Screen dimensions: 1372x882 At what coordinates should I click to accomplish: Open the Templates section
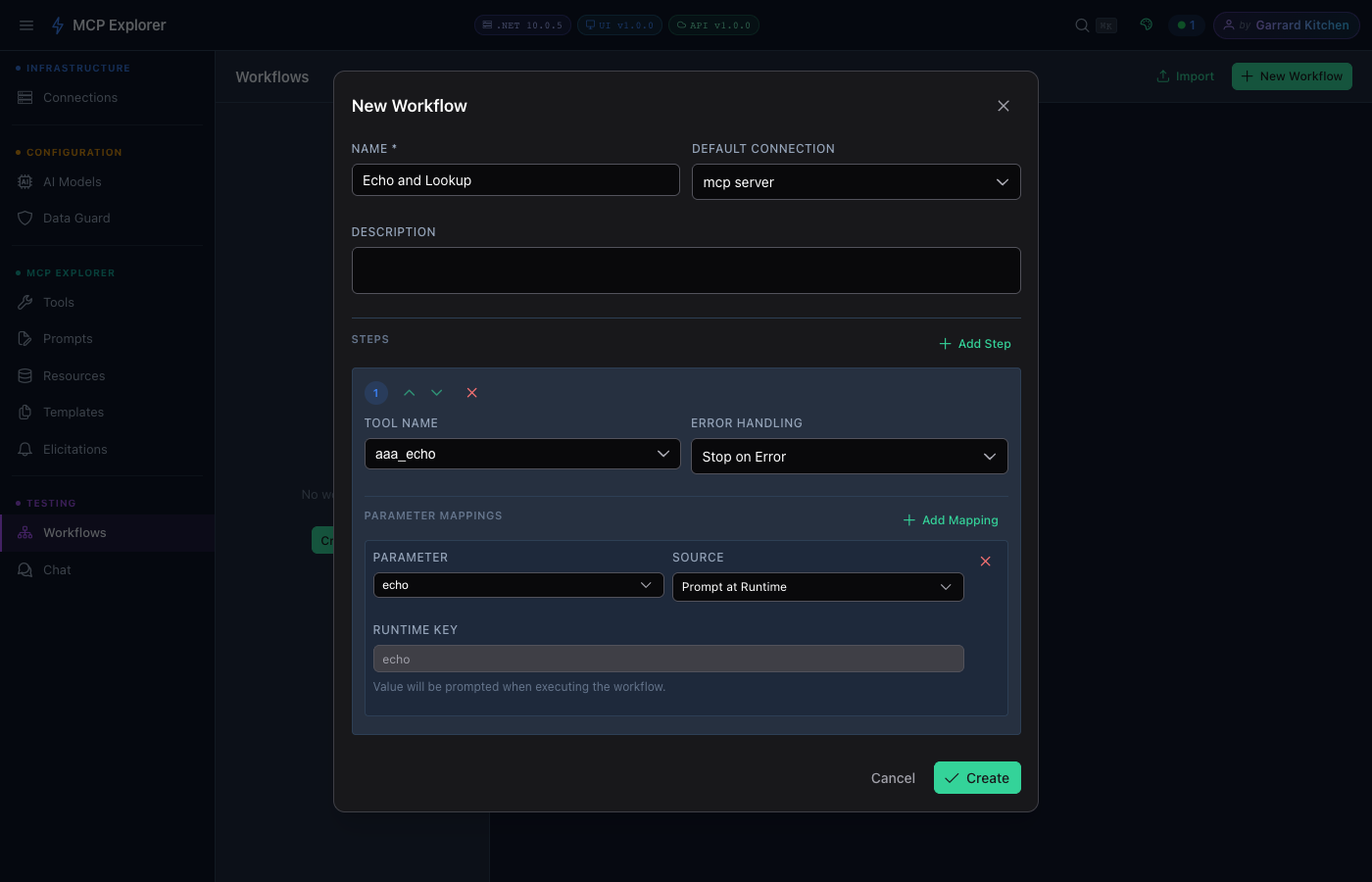tap(73, 412)
